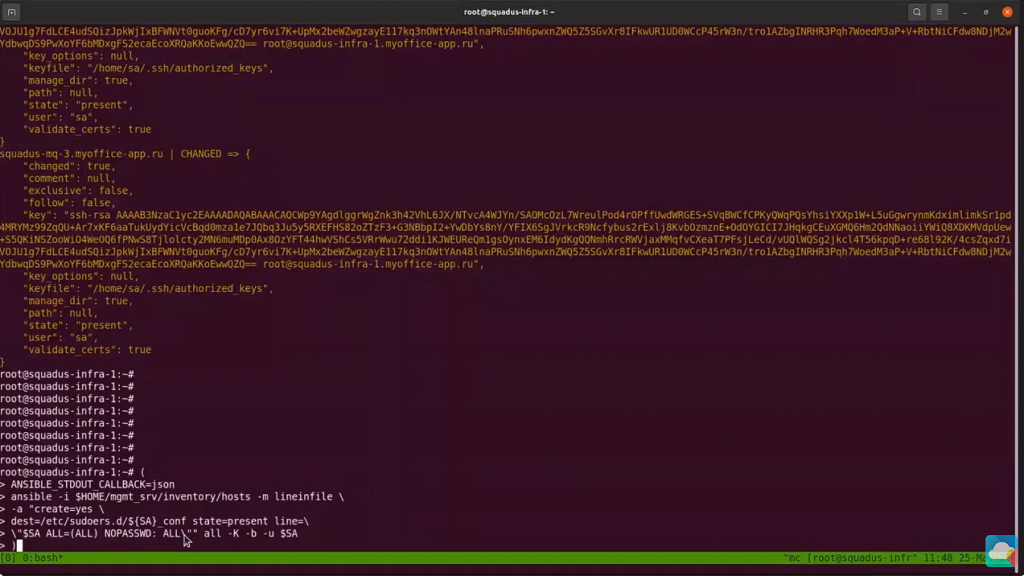Screen dimensions: 1024x576
Task: Click the tmux status clock '11:48'
Action: 937,558
